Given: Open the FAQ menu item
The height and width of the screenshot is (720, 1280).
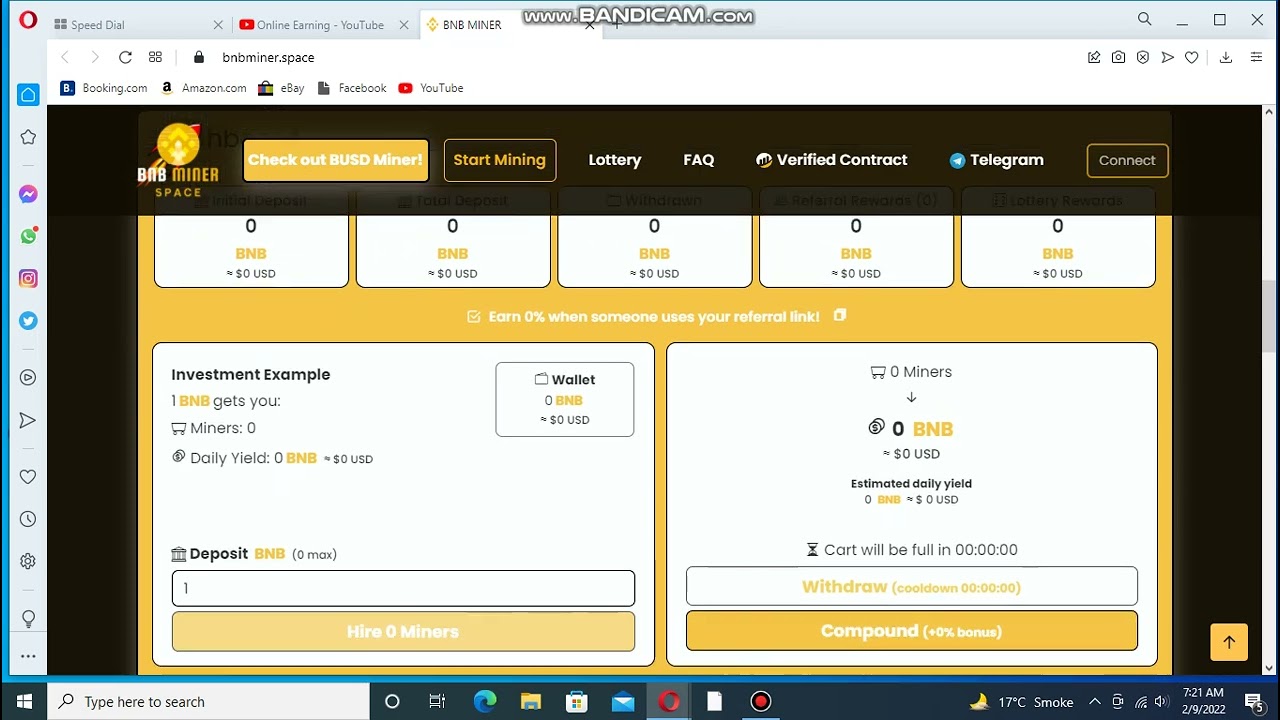Looking at the screenshot, I should pyautogui.click(x=699, y=160).
